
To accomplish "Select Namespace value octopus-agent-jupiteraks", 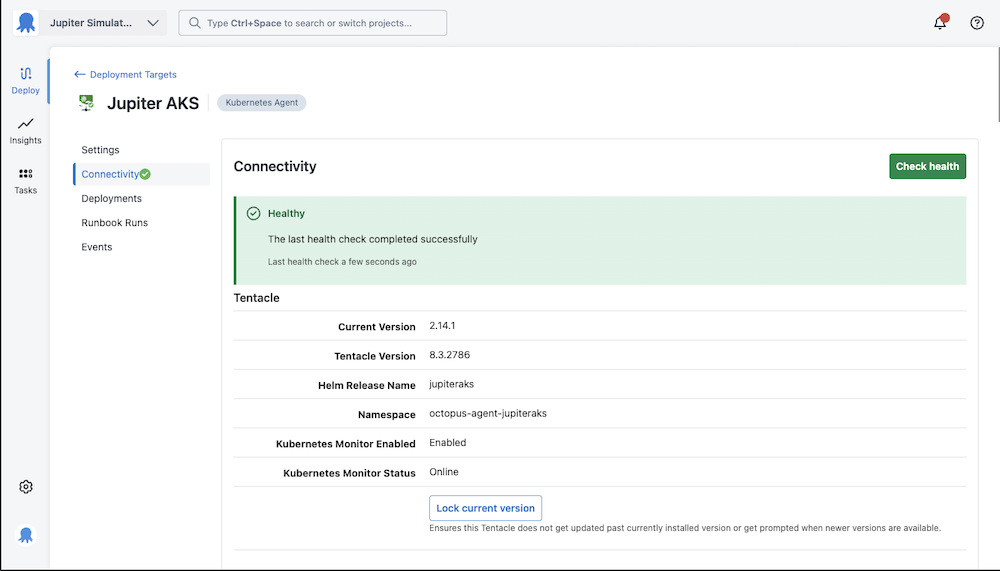I will click(488, 413).
